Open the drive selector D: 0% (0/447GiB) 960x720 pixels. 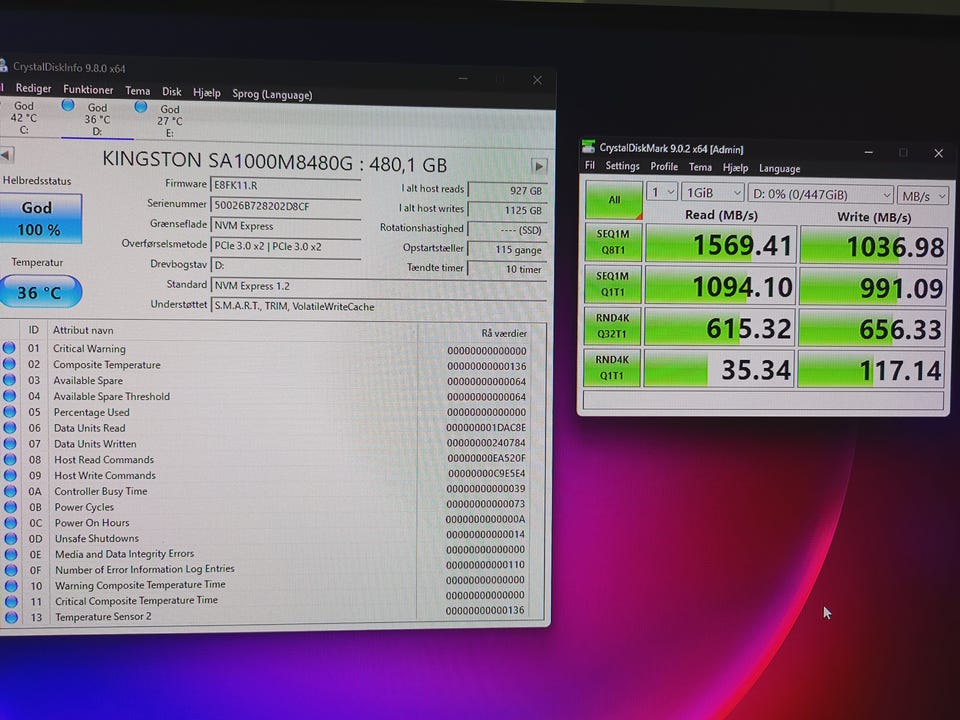[820, 195]
